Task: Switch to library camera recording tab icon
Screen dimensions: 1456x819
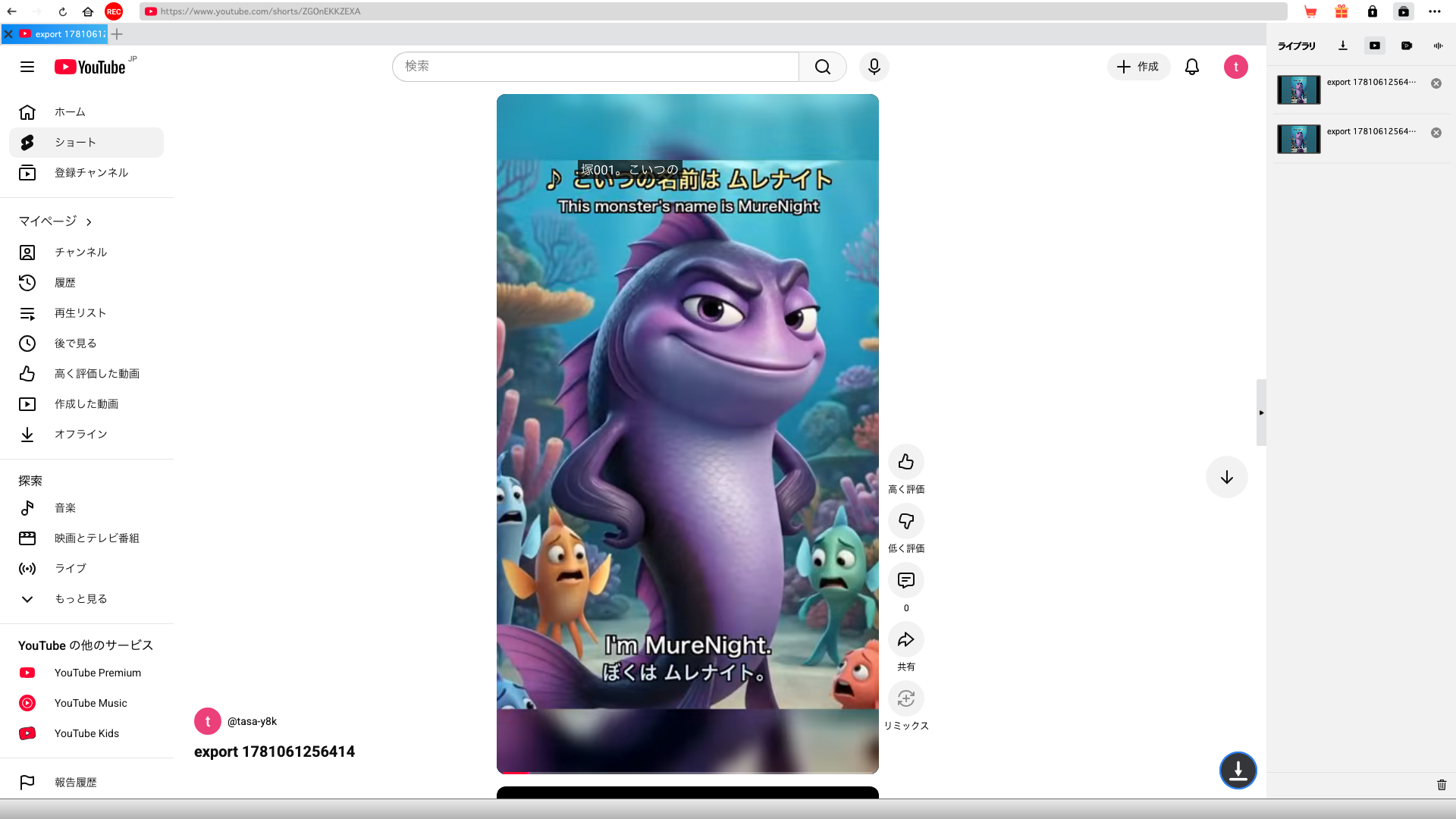Action: point(1407,45)
